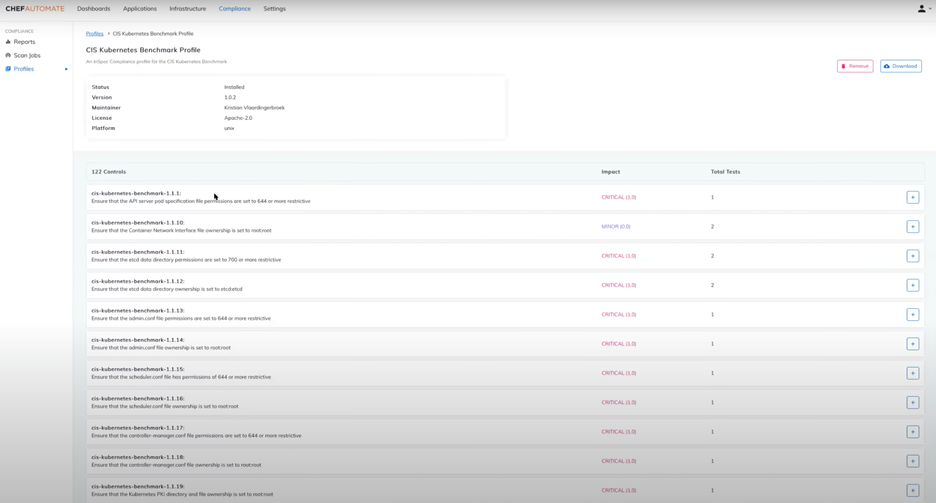Go to the Settings tab

point(275,9)
